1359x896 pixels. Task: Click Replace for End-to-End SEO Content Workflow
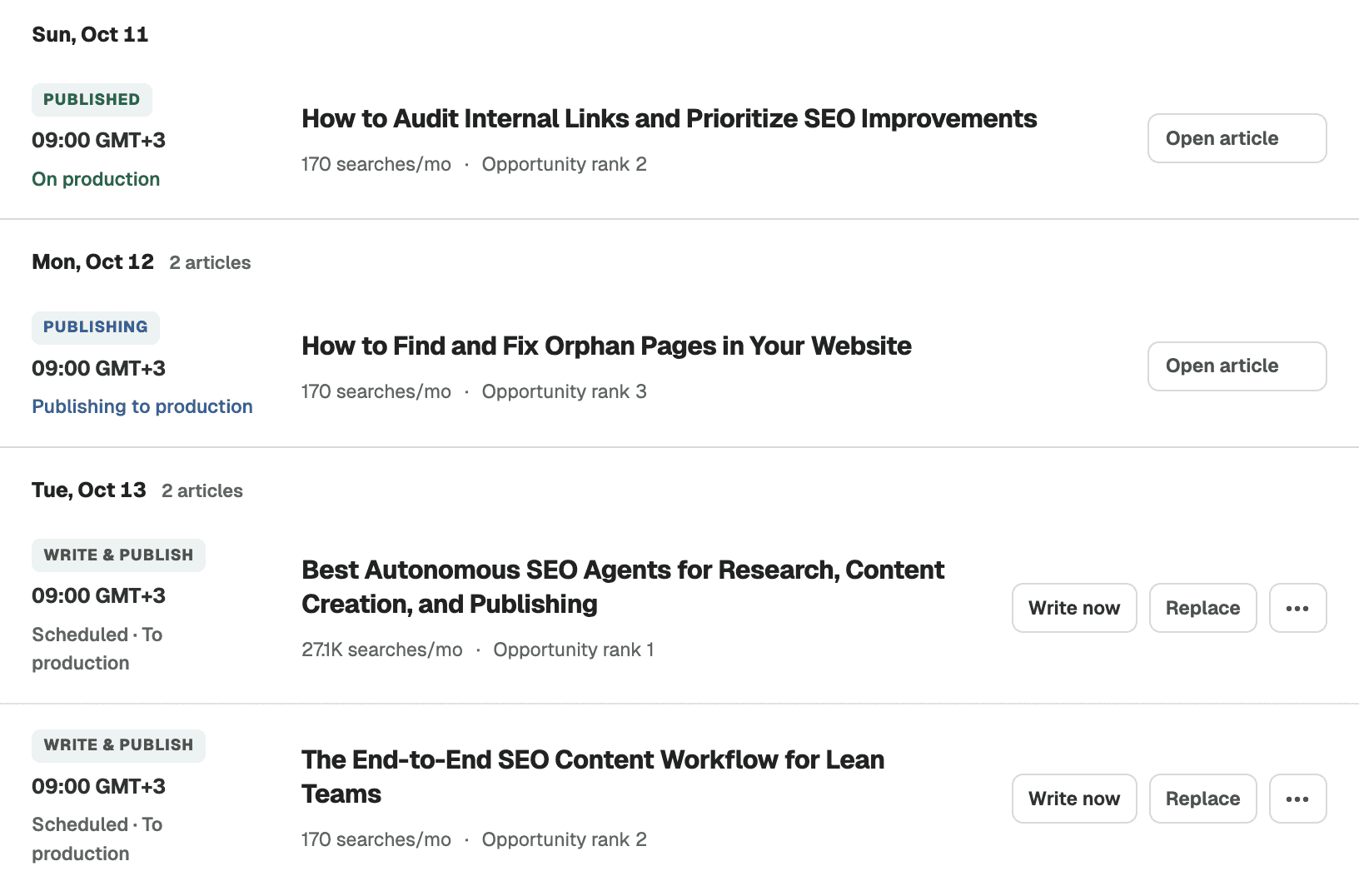click(1202, 799)
